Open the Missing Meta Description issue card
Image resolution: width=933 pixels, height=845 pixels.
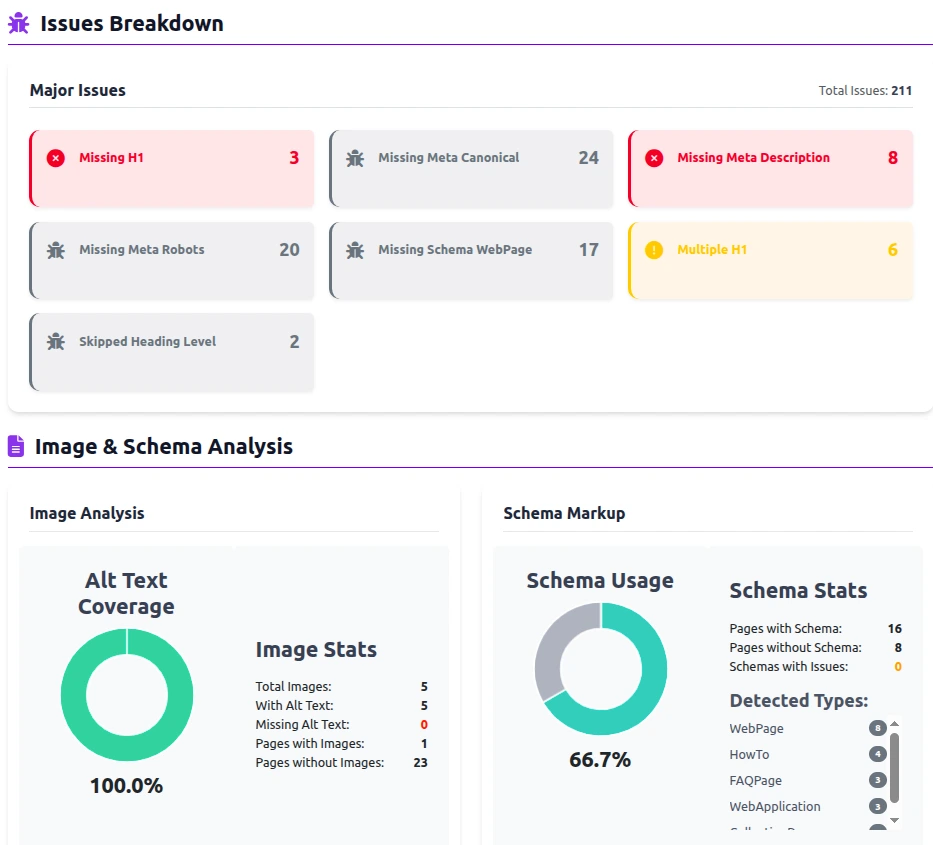[770, 168]
